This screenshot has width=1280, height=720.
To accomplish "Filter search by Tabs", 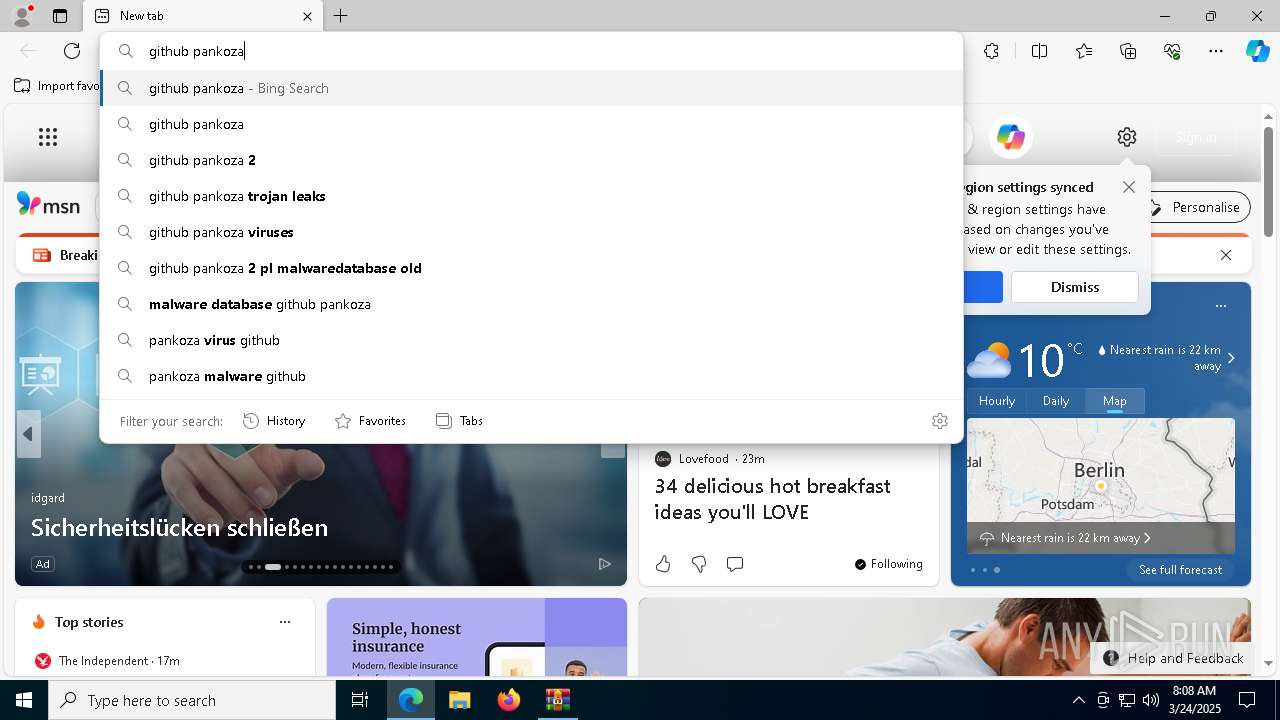I will click(x=460, y=421).
